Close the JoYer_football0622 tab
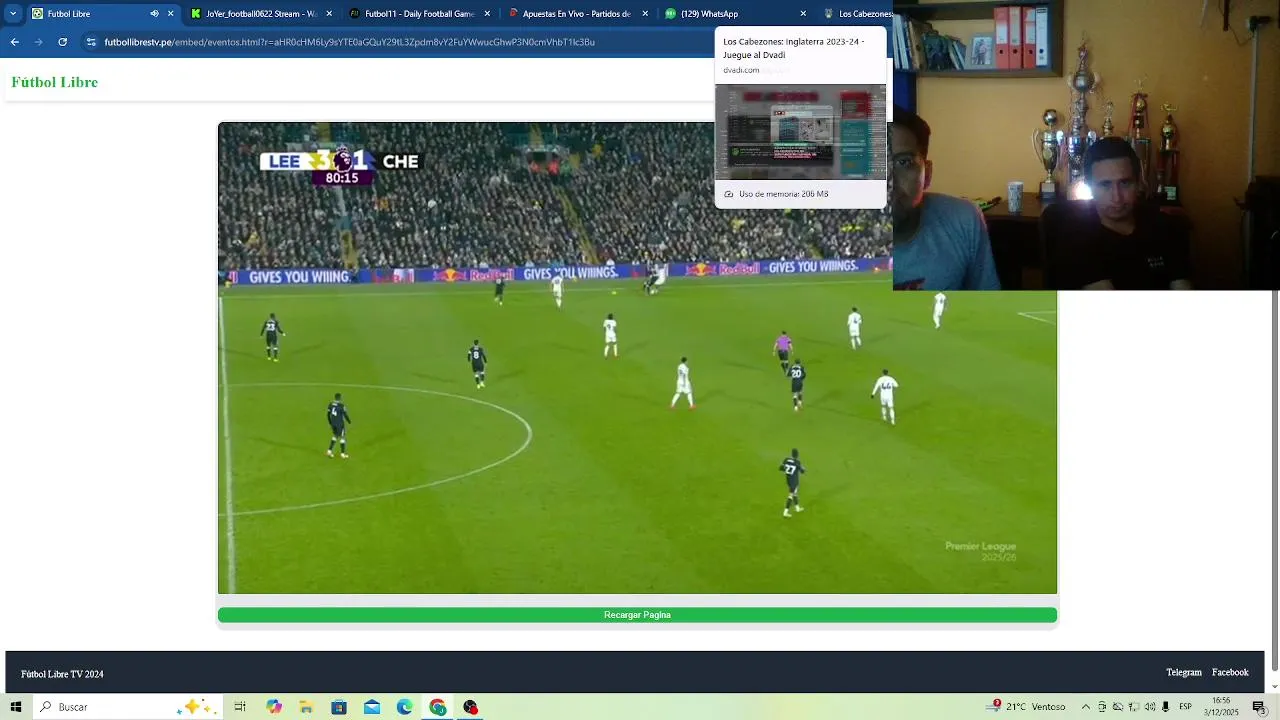Image resolution: width=1280 pixels, height=720 pixels. [329, 14]
